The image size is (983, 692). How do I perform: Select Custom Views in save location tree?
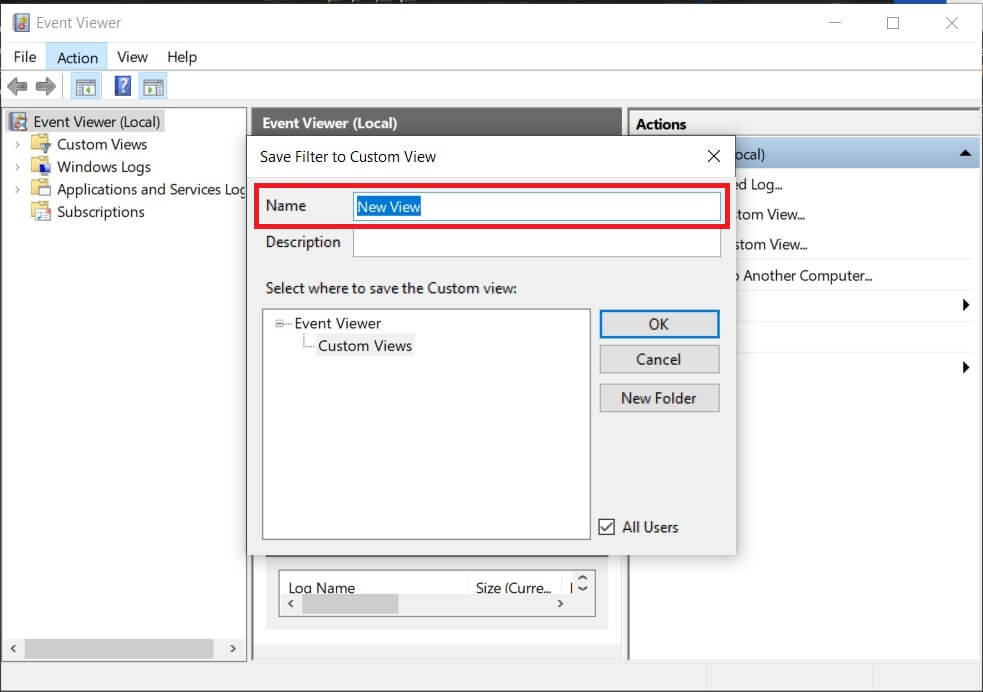365,346
